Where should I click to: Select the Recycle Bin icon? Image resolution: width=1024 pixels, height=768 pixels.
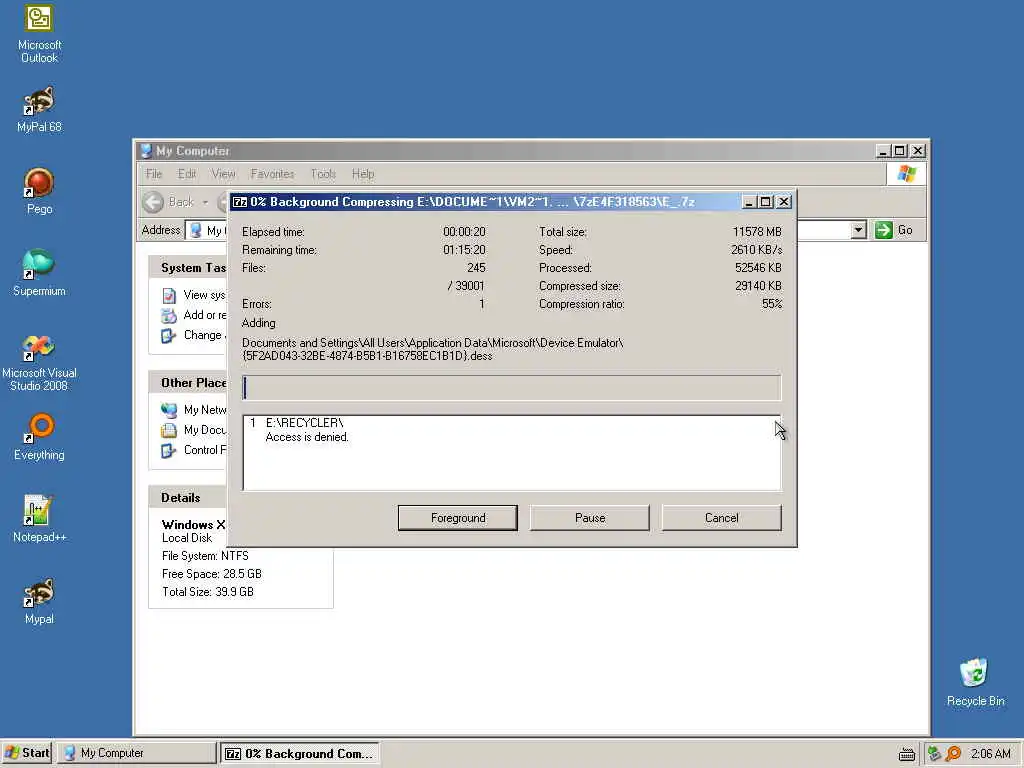[x=975, y=682]
